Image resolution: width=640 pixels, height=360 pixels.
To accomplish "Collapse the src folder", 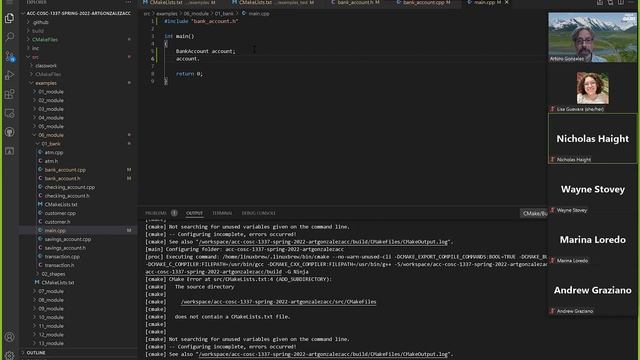I will [35, 57].
